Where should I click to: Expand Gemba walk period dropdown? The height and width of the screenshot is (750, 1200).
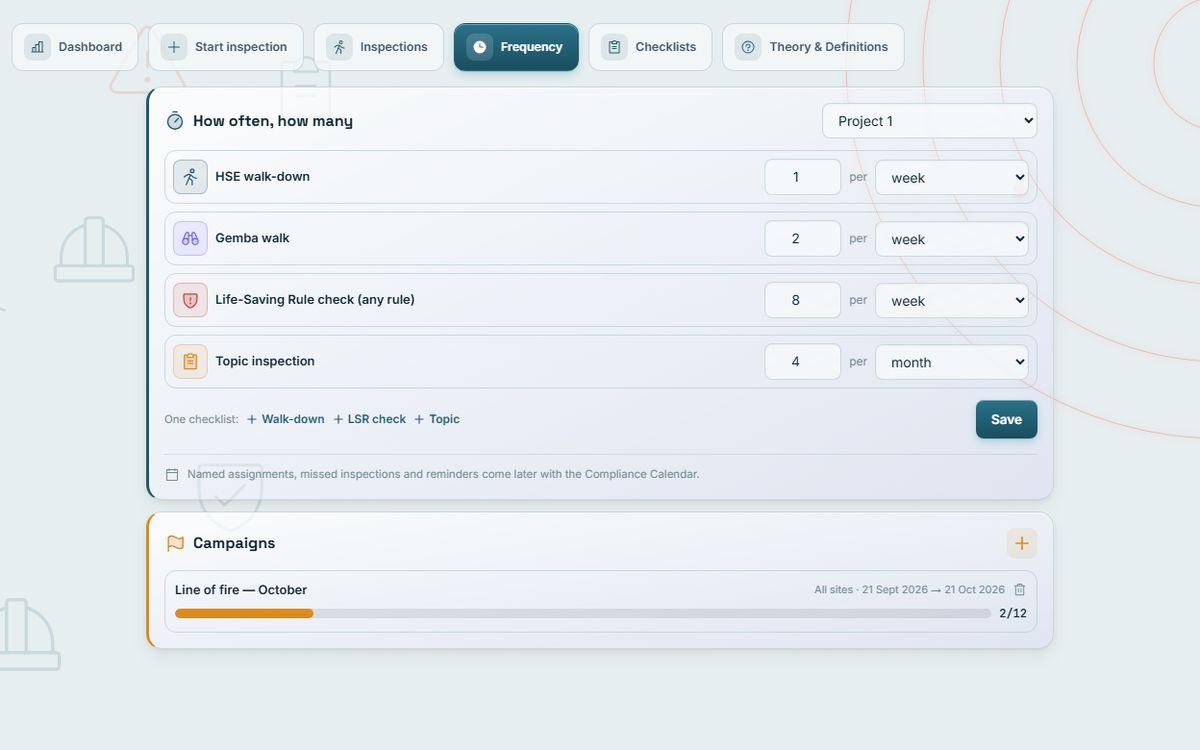[x=952, y=239]
